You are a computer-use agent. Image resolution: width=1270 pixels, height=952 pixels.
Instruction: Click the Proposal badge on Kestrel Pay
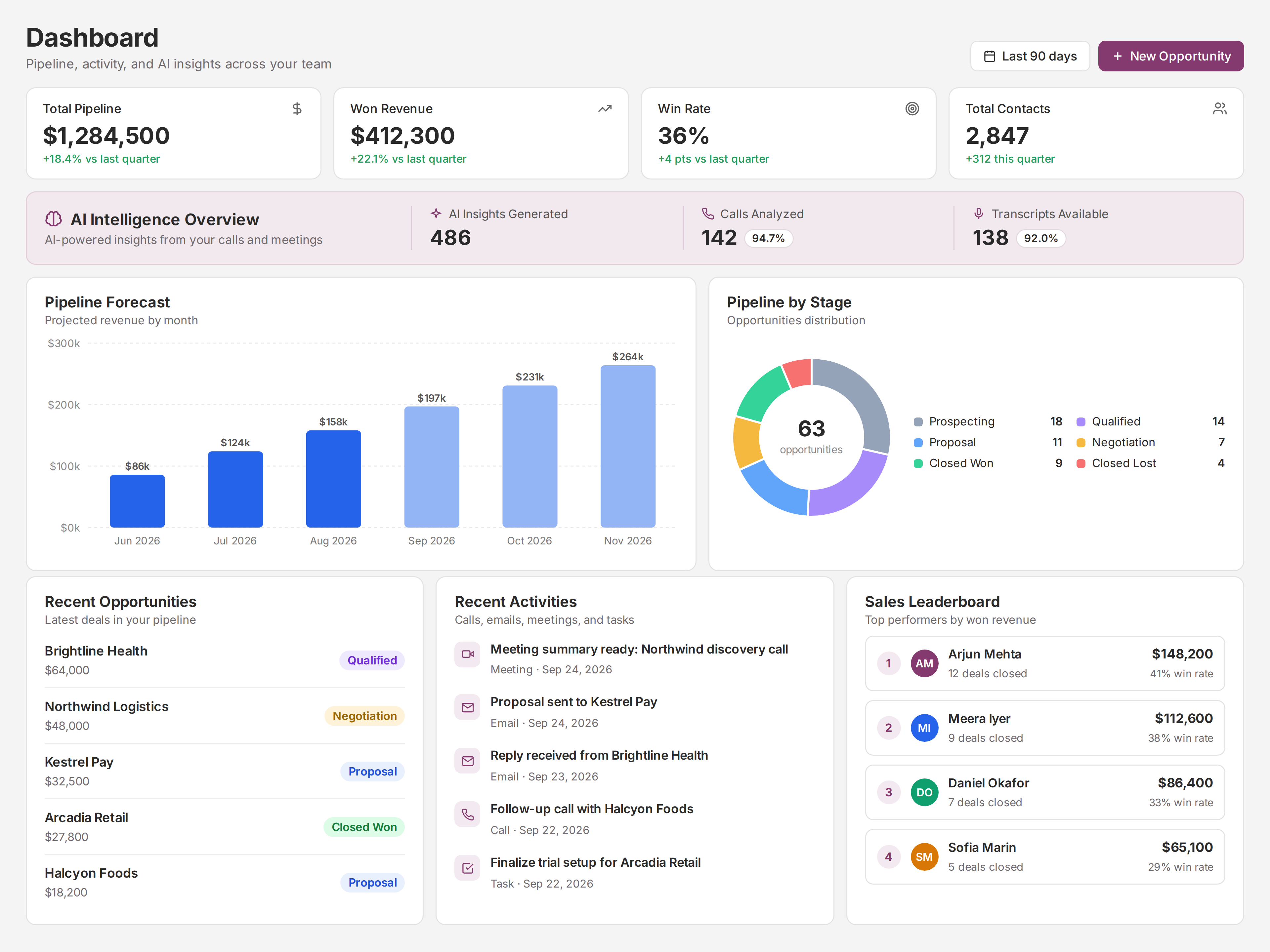click(x=373, y=771)
